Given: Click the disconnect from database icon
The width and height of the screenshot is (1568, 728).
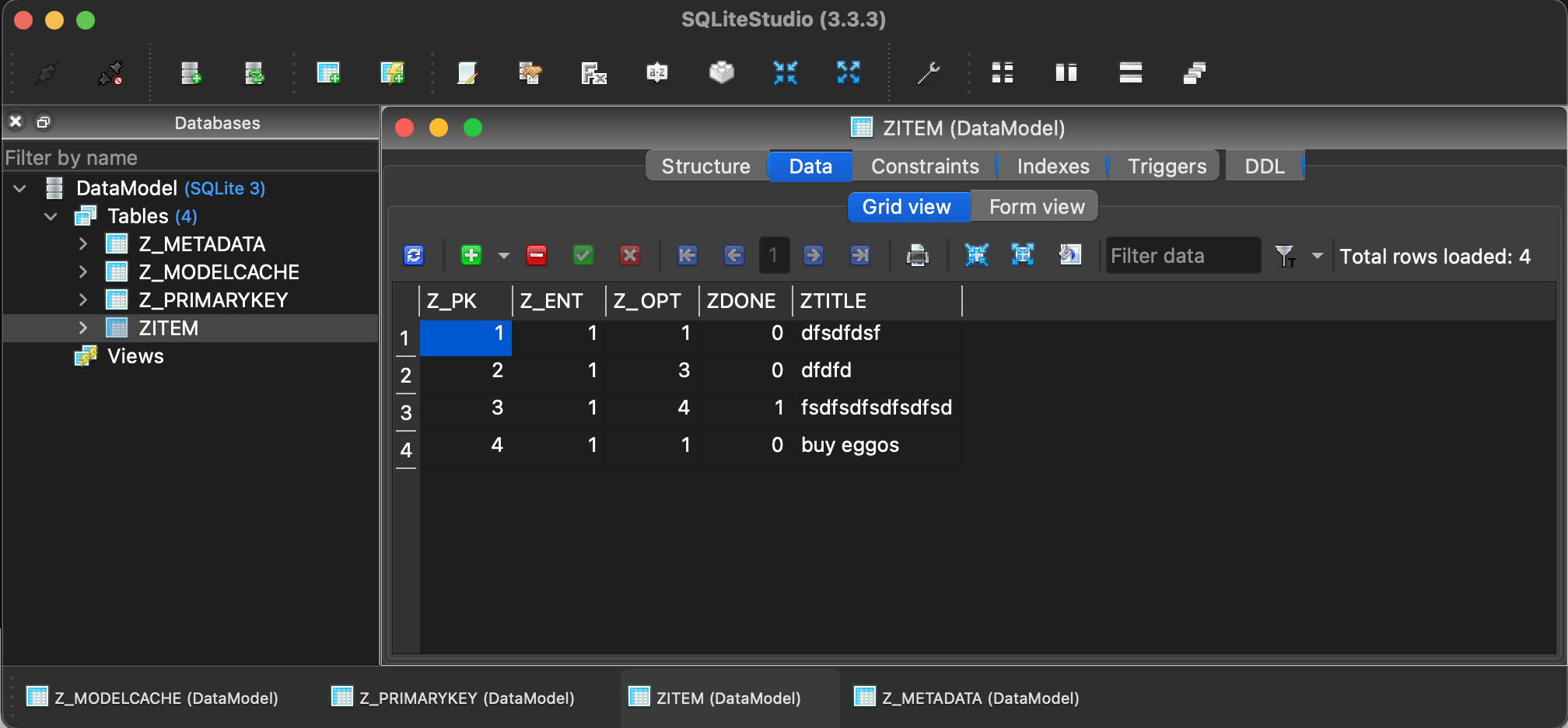Looking at the screenshot, I should tap(111, 73).
